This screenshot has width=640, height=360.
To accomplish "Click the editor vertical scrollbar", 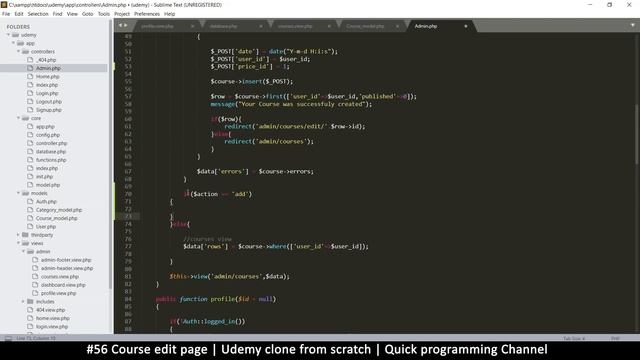I will (x=637, y=135).
